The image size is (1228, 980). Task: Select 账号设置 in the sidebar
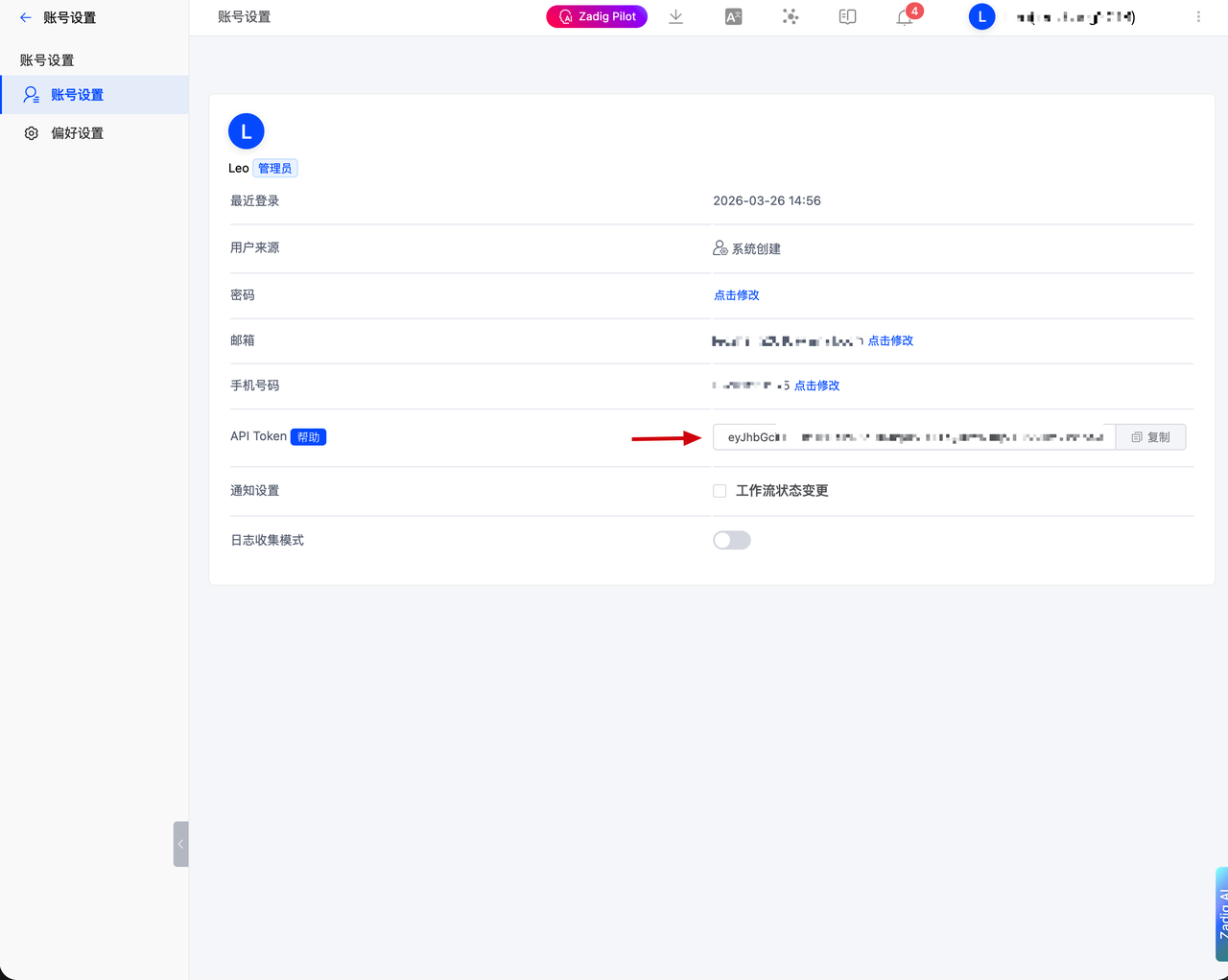click(x=94, y=95)
